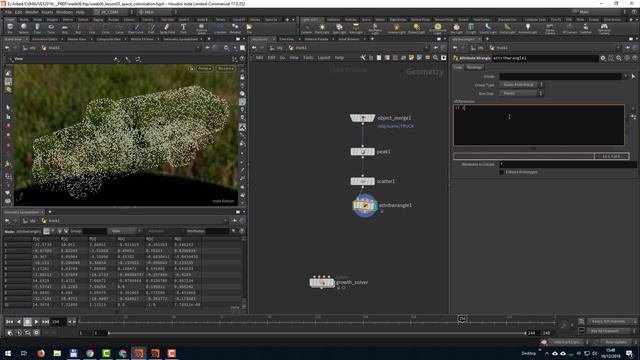Stop playback on the playbar
Viewport: 640px width, 360px height.
pos(27,322)
